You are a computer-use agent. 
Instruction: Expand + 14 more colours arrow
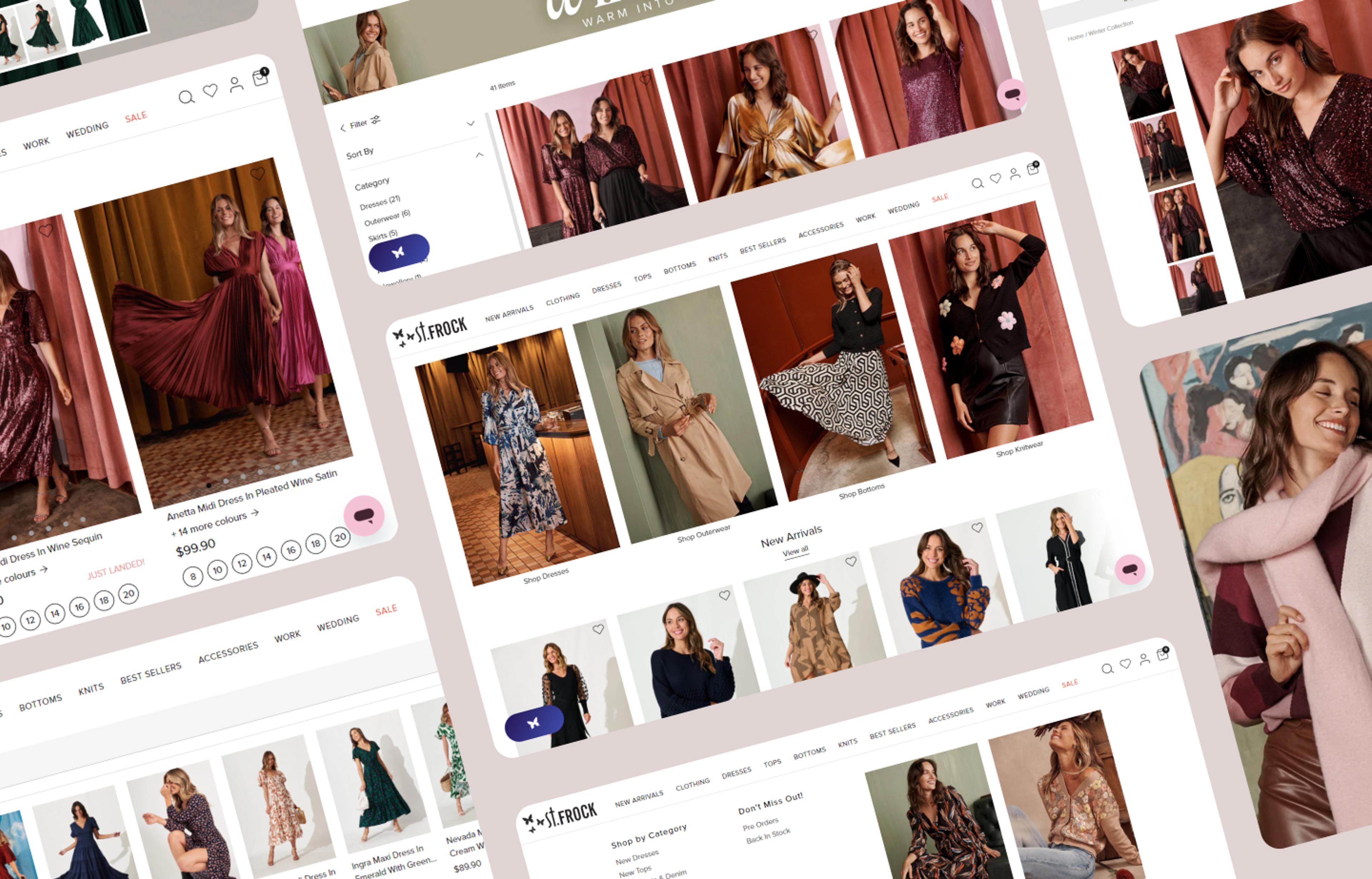click(x=254, y=513)
